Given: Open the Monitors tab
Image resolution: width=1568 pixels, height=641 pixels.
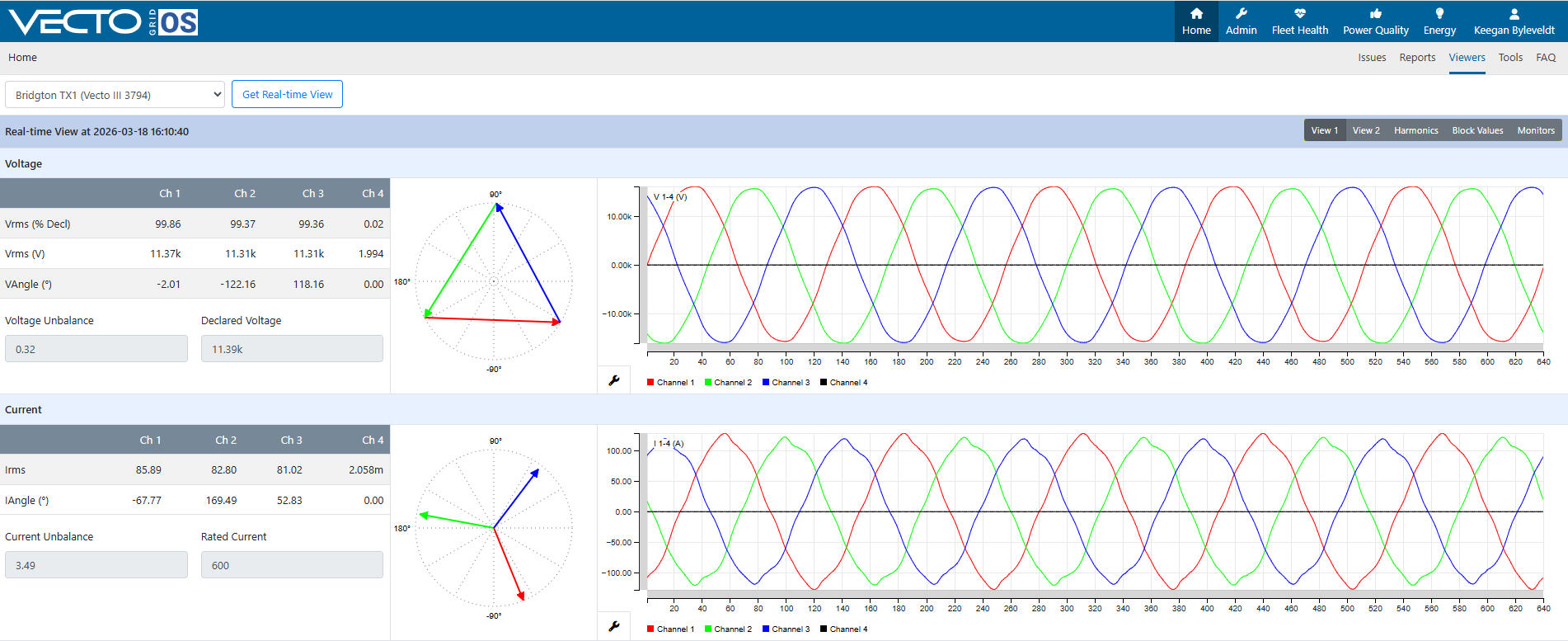Looking at the screenshot, I should click(x=1536, y=130).
